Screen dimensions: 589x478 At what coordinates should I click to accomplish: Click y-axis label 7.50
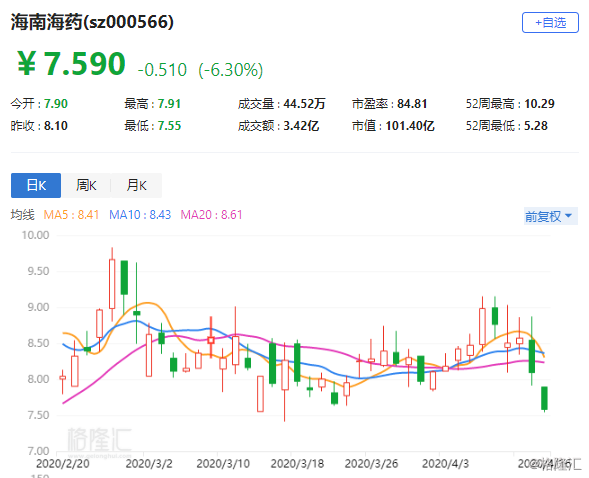coord(38,415)
